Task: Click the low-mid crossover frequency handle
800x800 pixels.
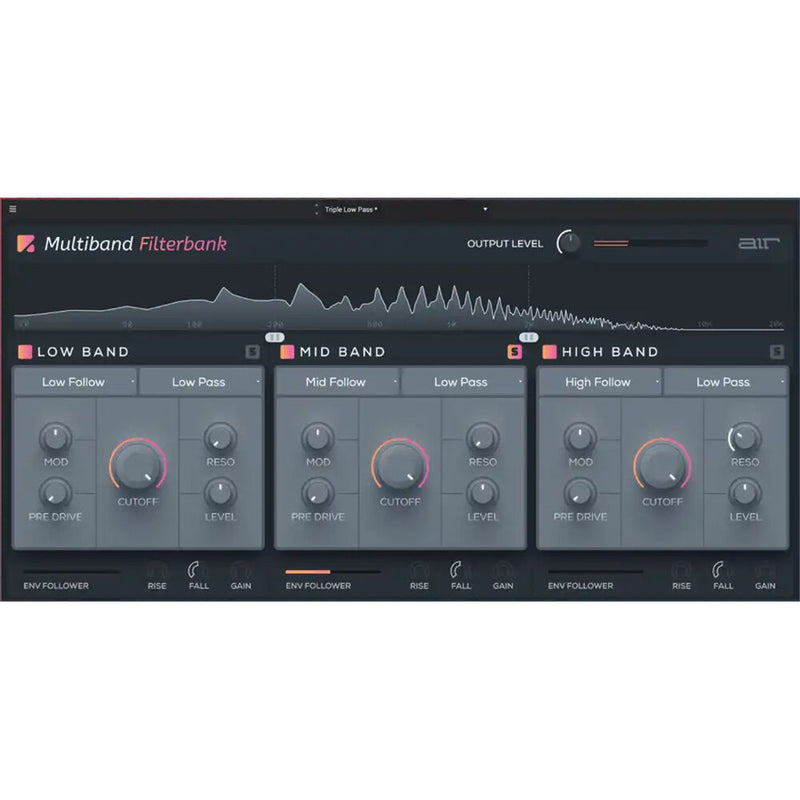Action: tap(276, 337)
